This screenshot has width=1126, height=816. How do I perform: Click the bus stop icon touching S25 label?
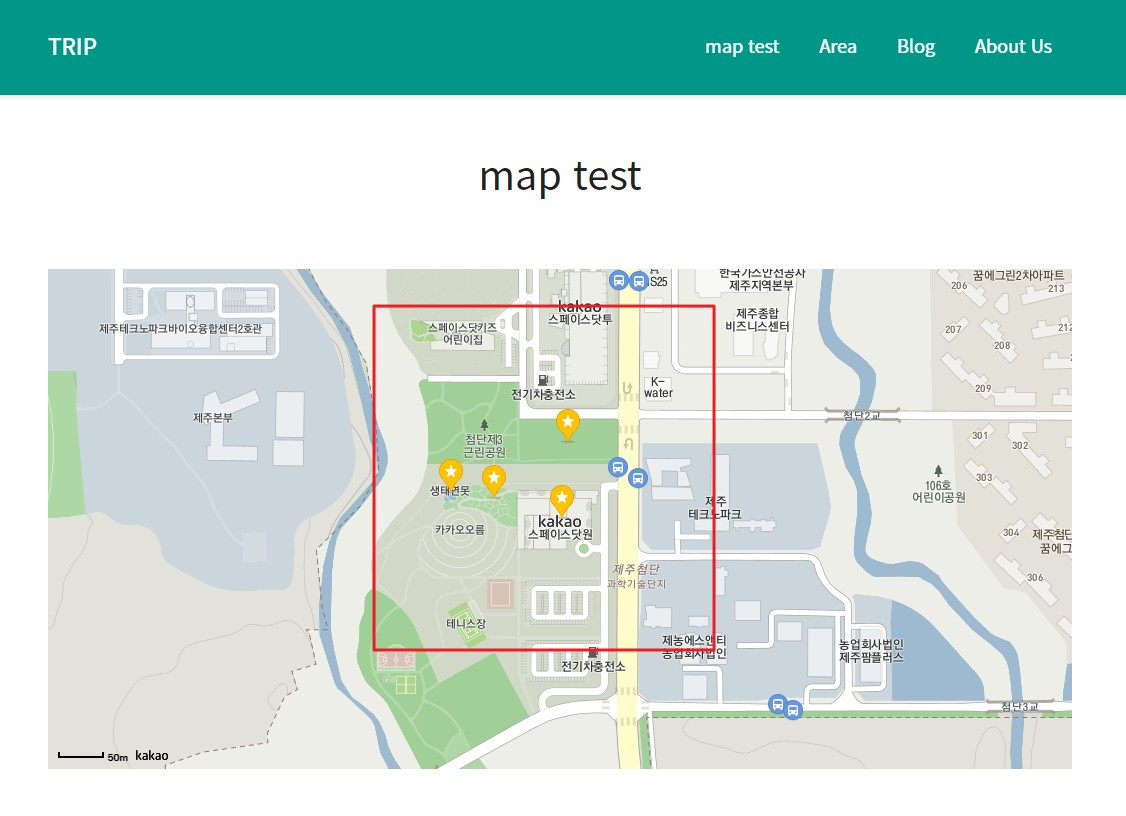(x=638, y=281)
